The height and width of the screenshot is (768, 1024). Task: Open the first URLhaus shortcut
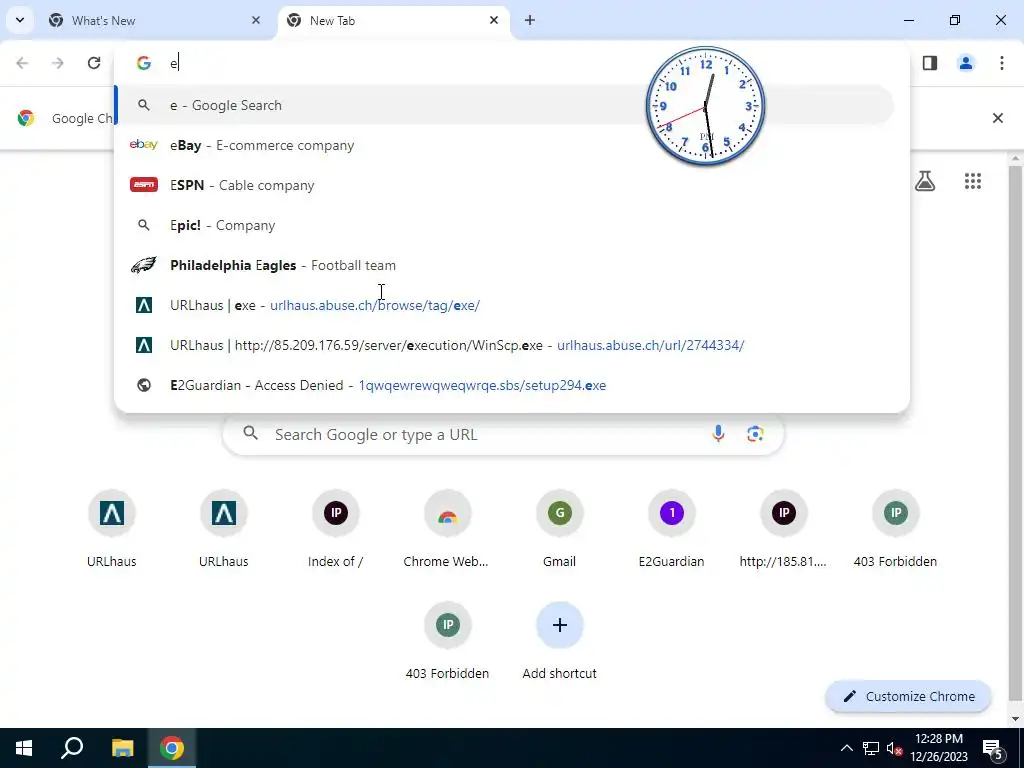112,529
